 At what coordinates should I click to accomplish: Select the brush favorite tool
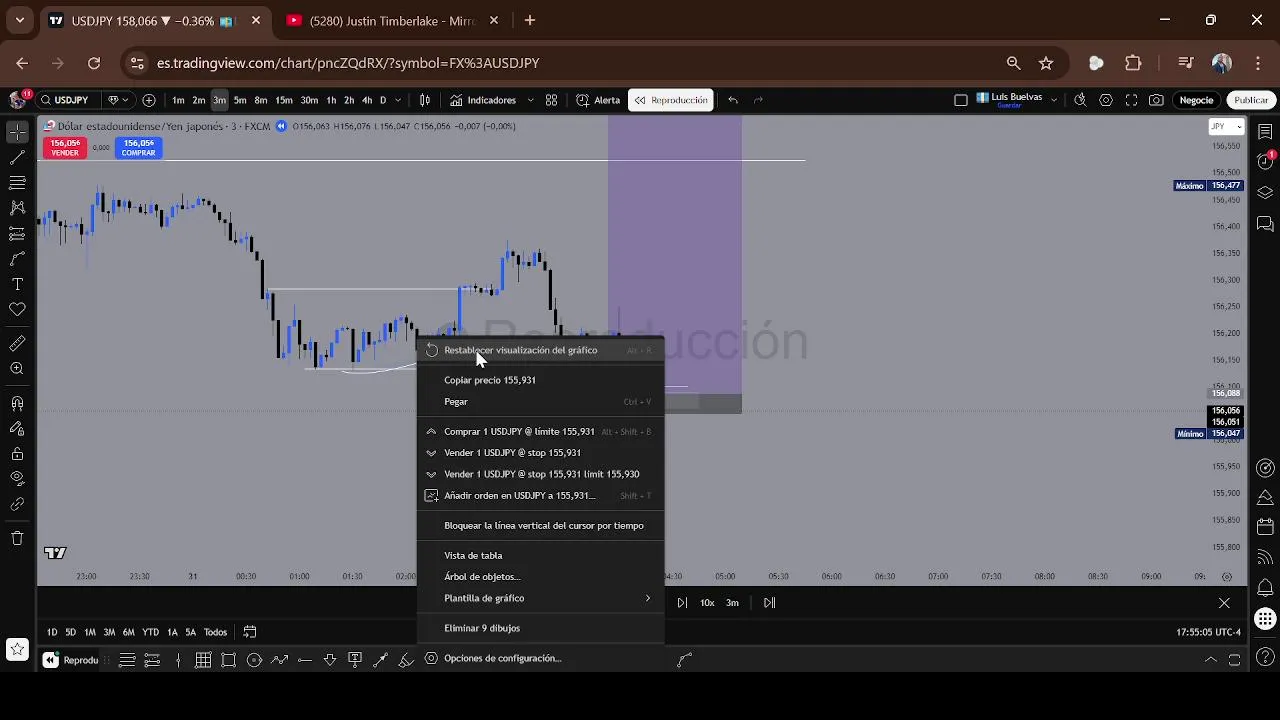[x=406, y=660]
